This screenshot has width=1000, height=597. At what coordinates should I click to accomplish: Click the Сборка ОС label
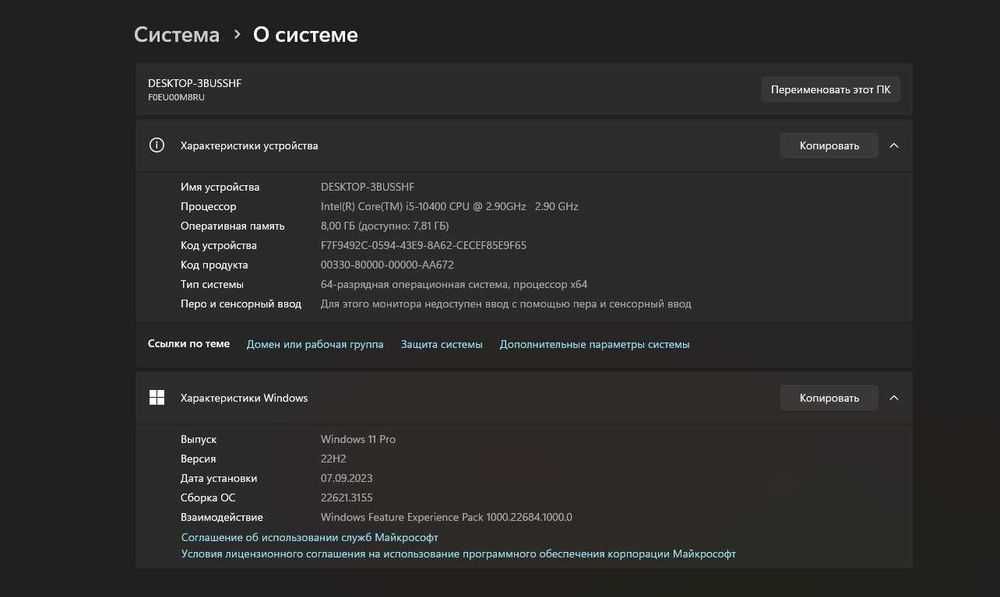tap(207, 498)
